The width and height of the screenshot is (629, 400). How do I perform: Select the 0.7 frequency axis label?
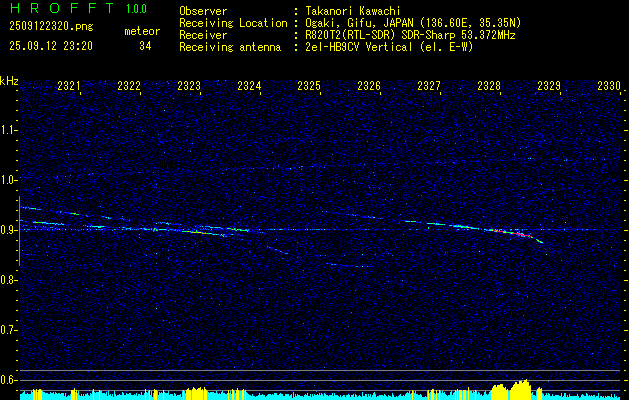[9, 330]
